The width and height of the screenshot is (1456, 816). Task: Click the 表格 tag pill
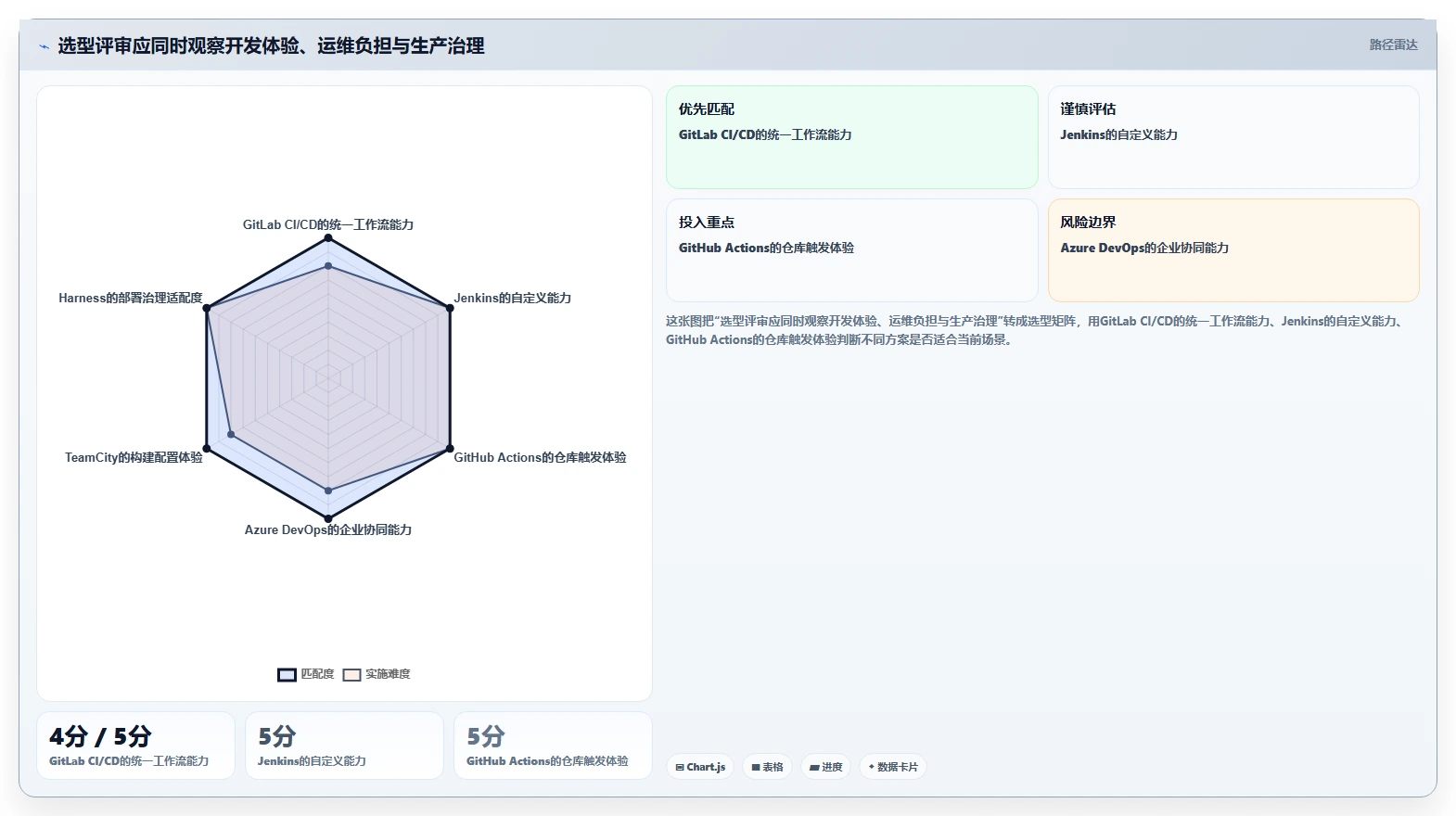767,767
